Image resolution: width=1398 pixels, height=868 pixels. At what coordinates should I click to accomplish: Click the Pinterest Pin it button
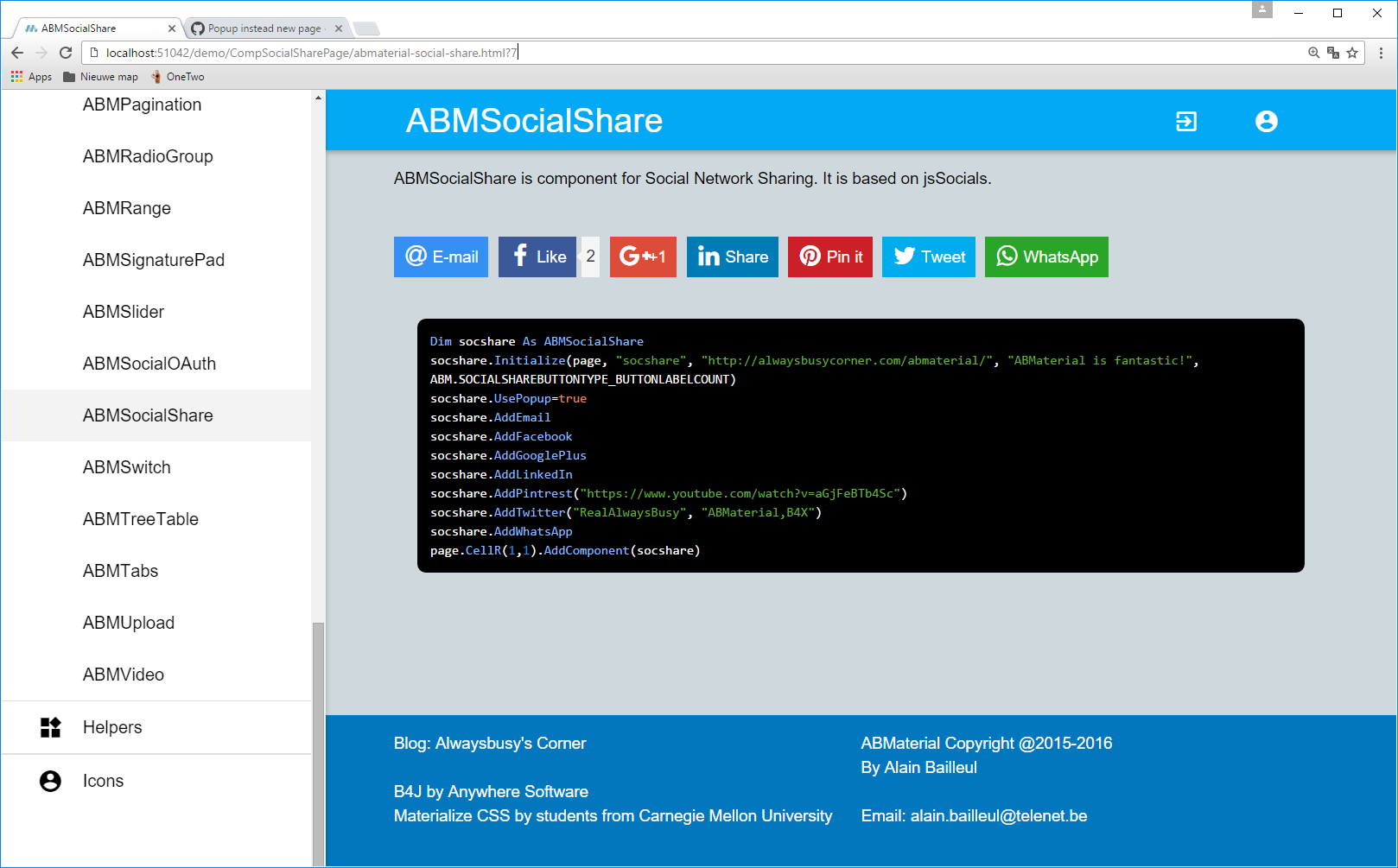coord(830,257)
